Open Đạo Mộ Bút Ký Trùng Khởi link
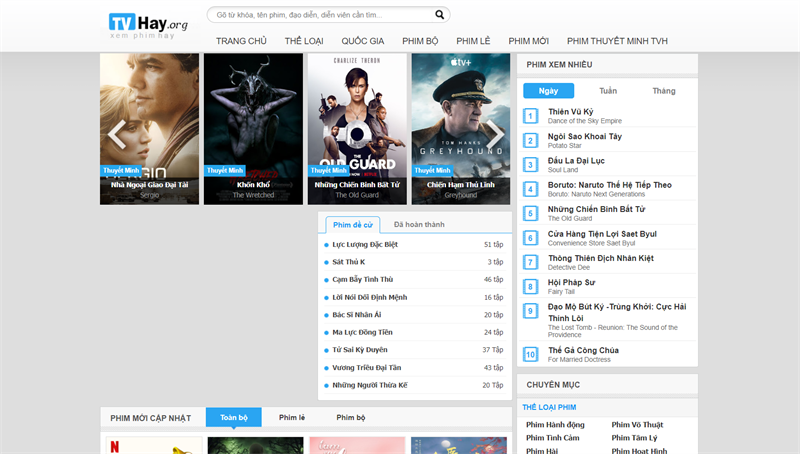Screen dimensions: 800x454 pyautogui.click(x=617, y=312)
